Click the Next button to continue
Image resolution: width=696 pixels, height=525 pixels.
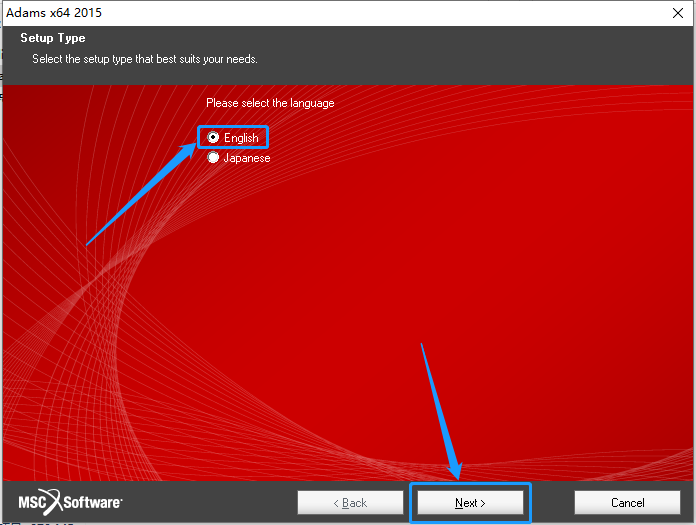point(470,503)
